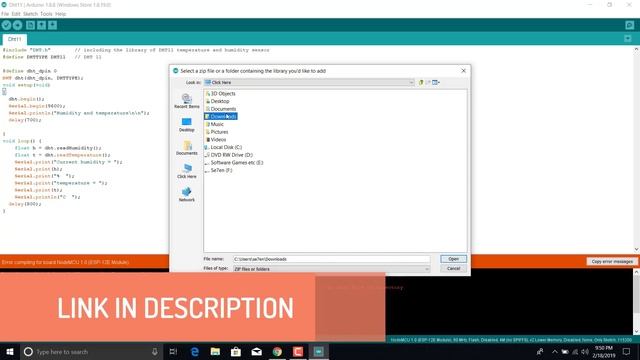Open Microsoft Edge from taskbar

point(195,351)
